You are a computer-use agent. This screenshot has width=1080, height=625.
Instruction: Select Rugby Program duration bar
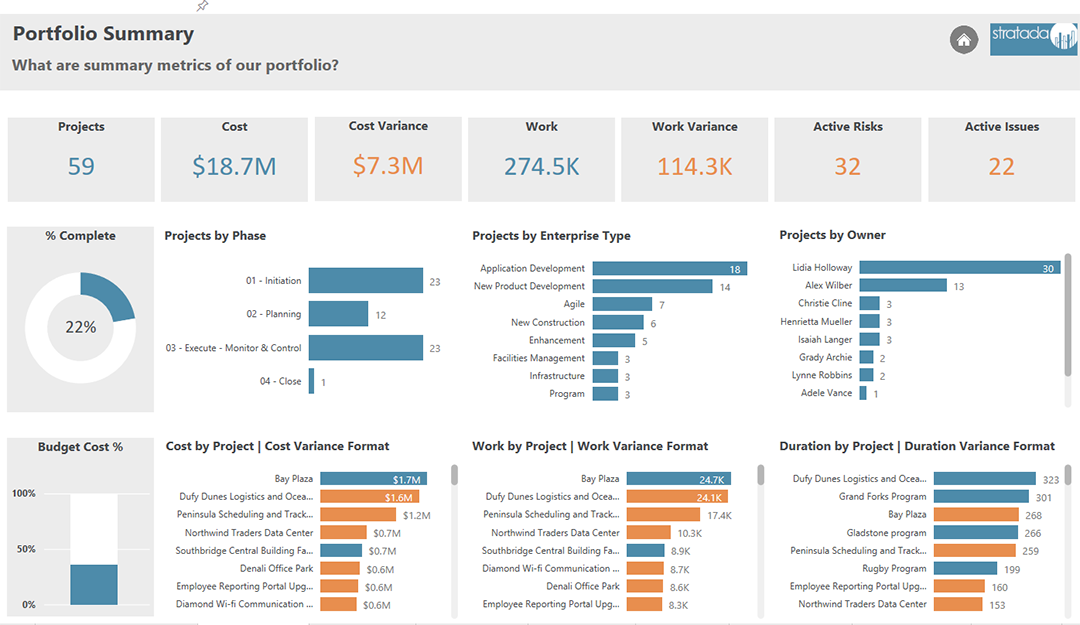click(x=966, y=568)
